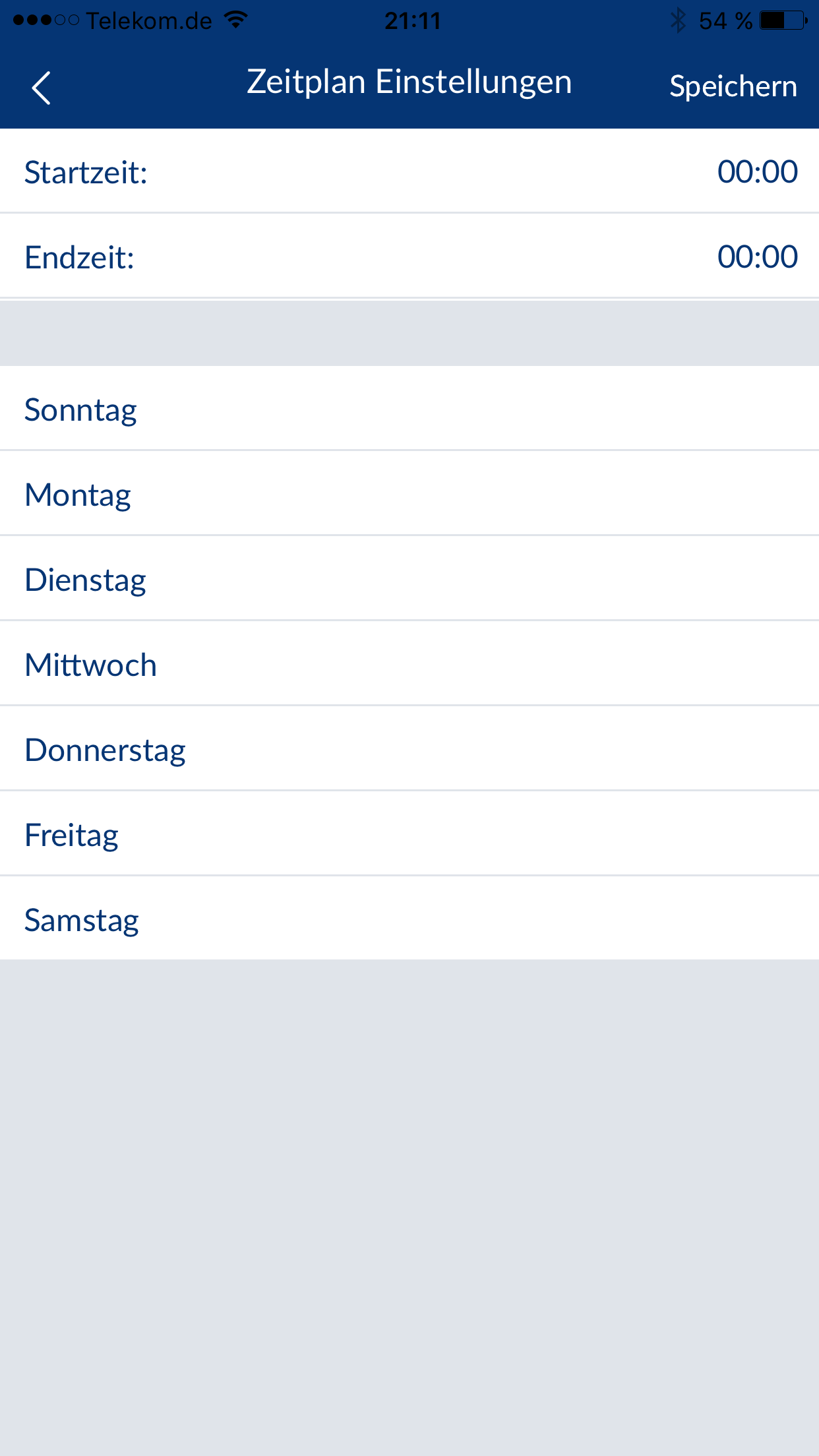Image resolution: width=819 pixels, height=1456 pixels.
Task: Tap the signal strength dots
Action: [x=45, y=20]
